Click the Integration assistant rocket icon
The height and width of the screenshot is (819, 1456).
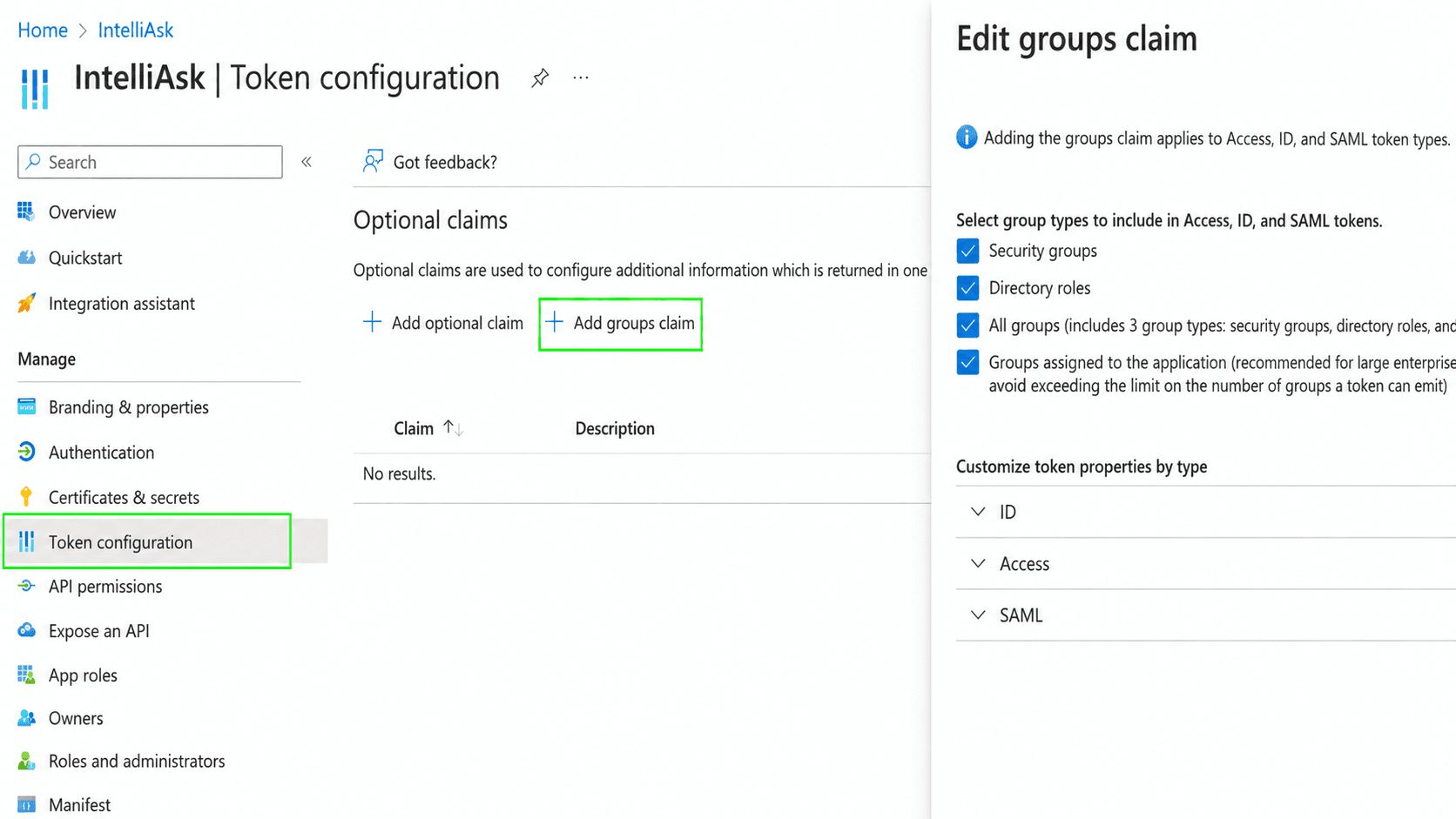[x=26, y=303]
